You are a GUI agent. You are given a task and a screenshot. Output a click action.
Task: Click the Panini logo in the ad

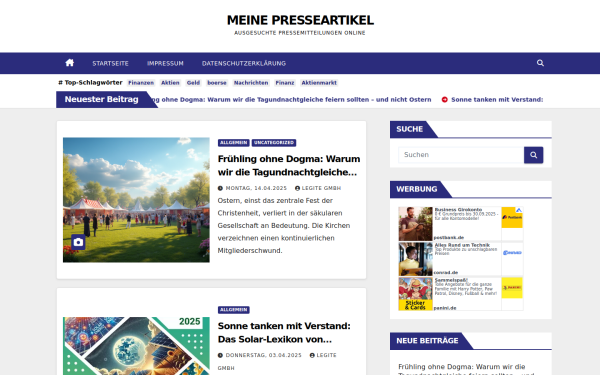tap(512, 288)
